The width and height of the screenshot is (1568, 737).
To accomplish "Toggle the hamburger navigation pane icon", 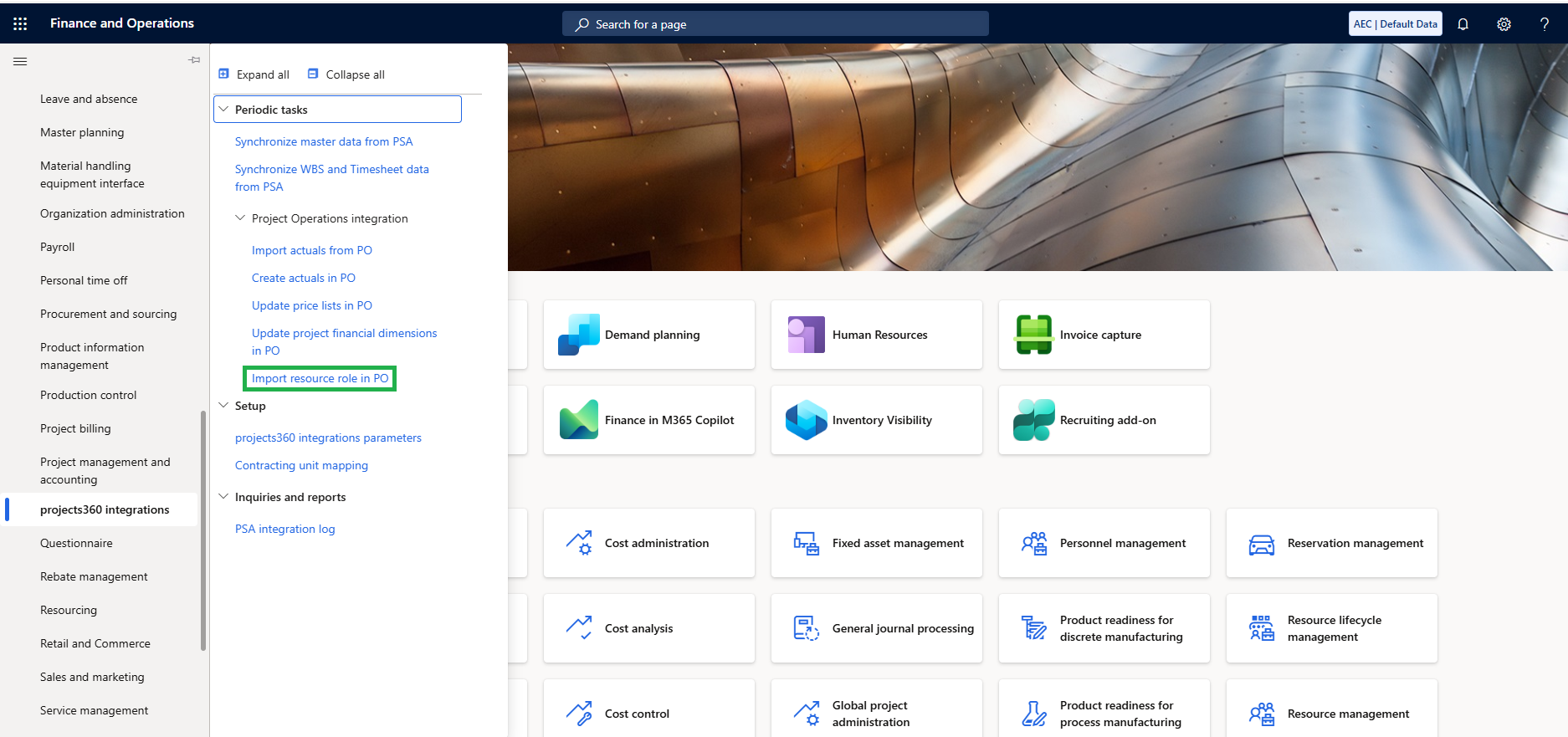I will point(20,61).
